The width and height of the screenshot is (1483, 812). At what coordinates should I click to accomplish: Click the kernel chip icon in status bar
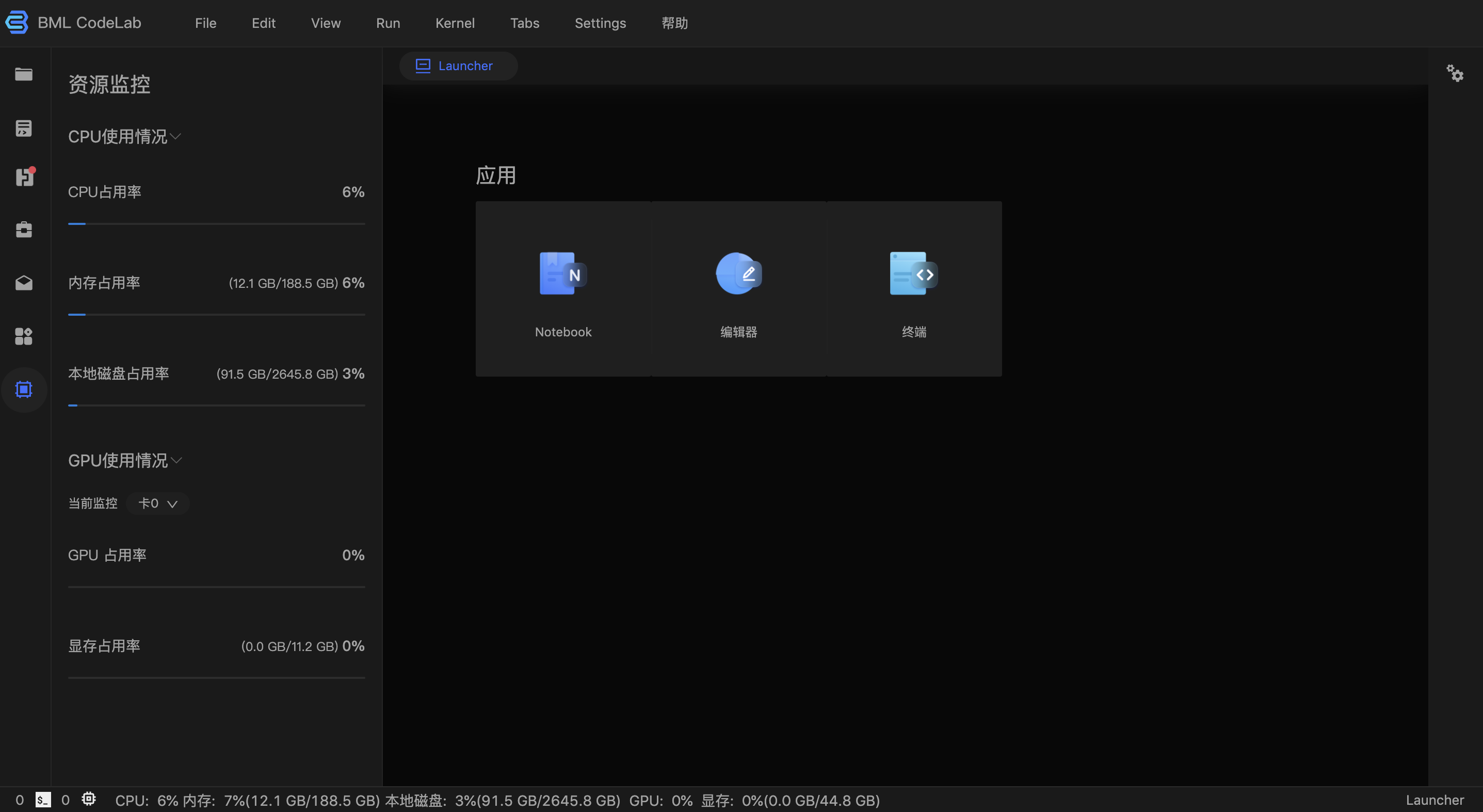click(89, 799)
